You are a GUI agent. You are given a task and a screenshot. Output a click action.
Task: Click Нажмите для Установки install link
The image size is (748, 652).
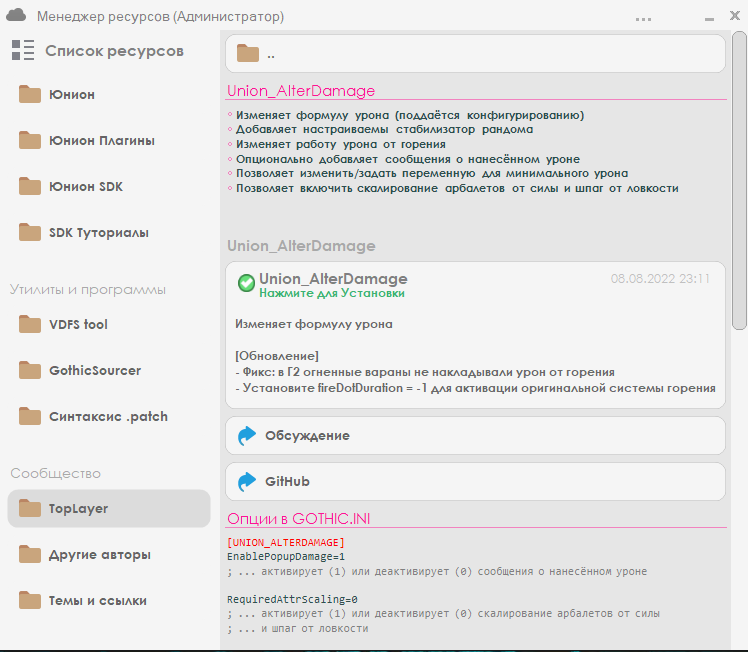332,293
